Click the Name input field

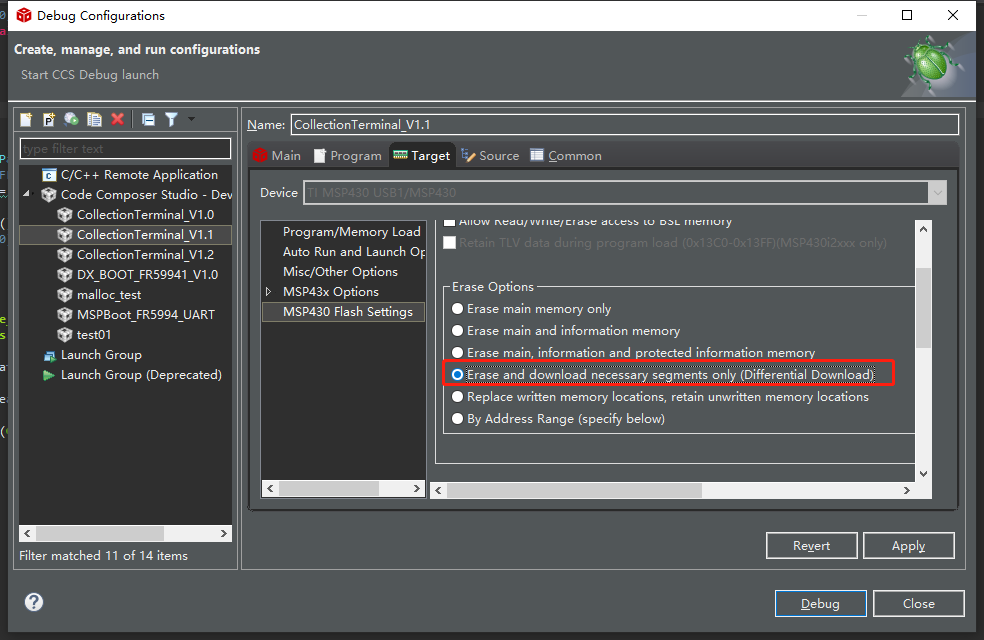coord(624,124)
